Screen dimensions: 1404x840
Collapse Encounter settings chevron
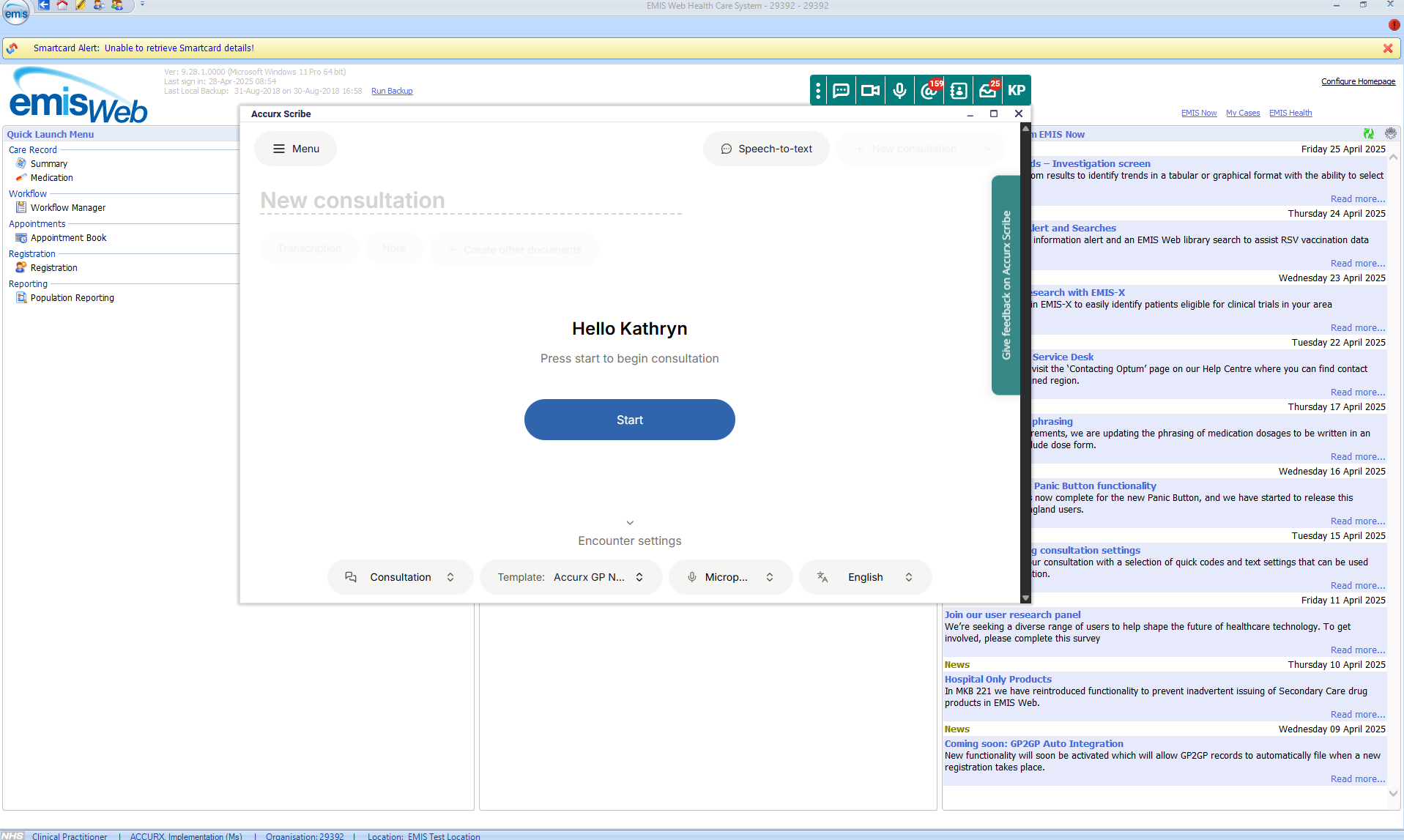tap(630, 523)
